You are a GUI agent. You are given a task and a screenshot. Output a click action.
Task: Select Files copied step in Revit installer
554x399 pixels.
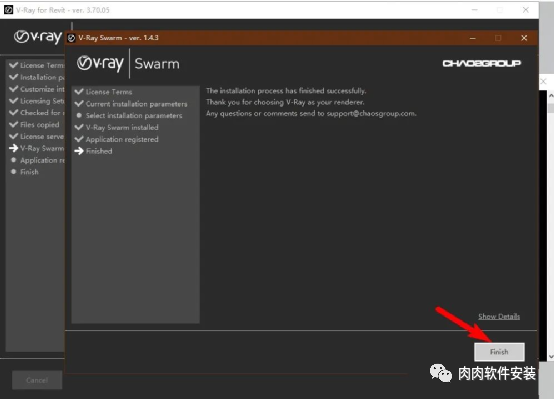[40, 124]
